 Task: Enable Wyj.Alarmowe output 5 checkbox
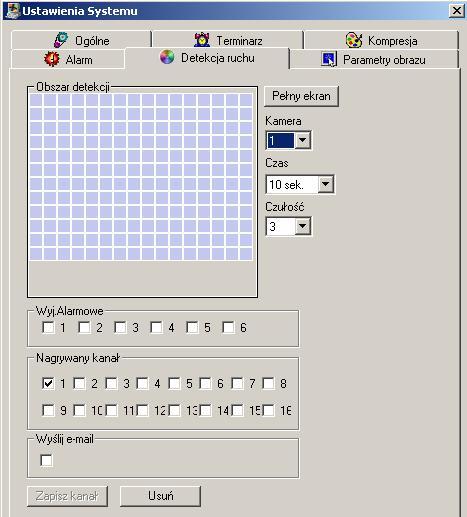point(192,327)
